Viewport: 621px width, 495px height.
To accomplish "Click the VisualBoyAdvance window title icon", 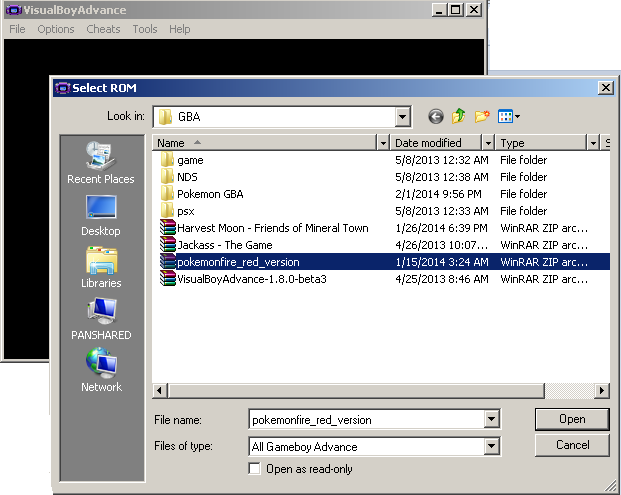I will point(13,10).
